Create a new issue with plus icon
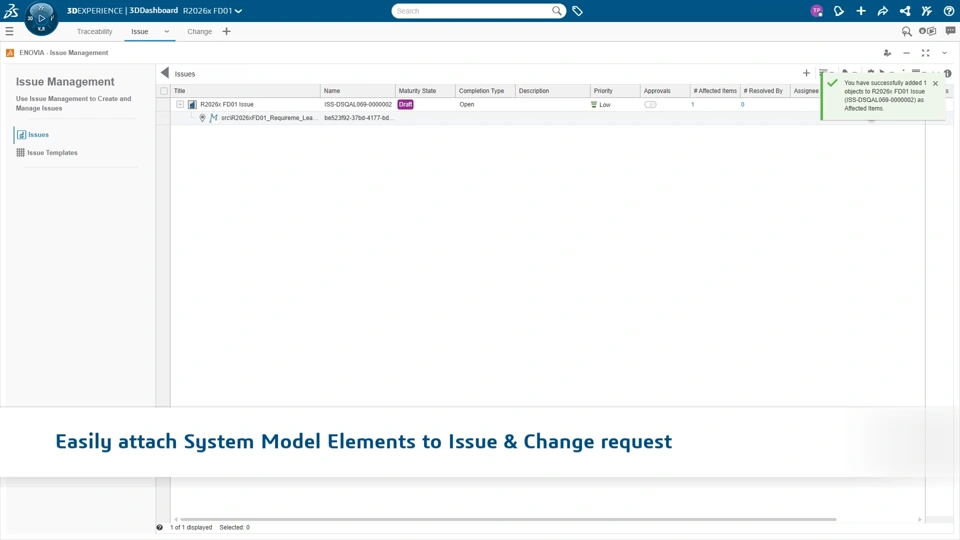 (x=806, y=73)
